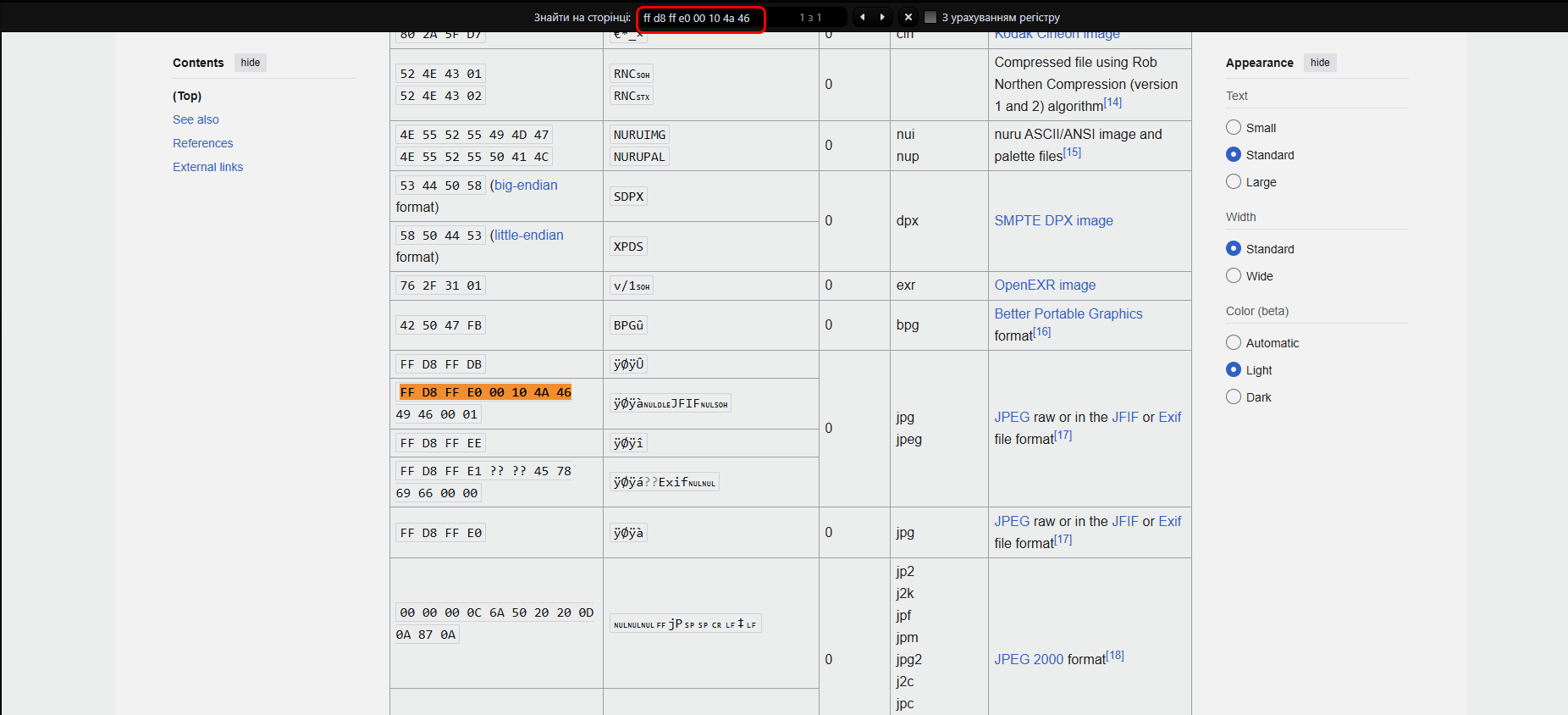The image size is (1568, 715).
Task: Set color mode to Automatic
Action: 1234,343
